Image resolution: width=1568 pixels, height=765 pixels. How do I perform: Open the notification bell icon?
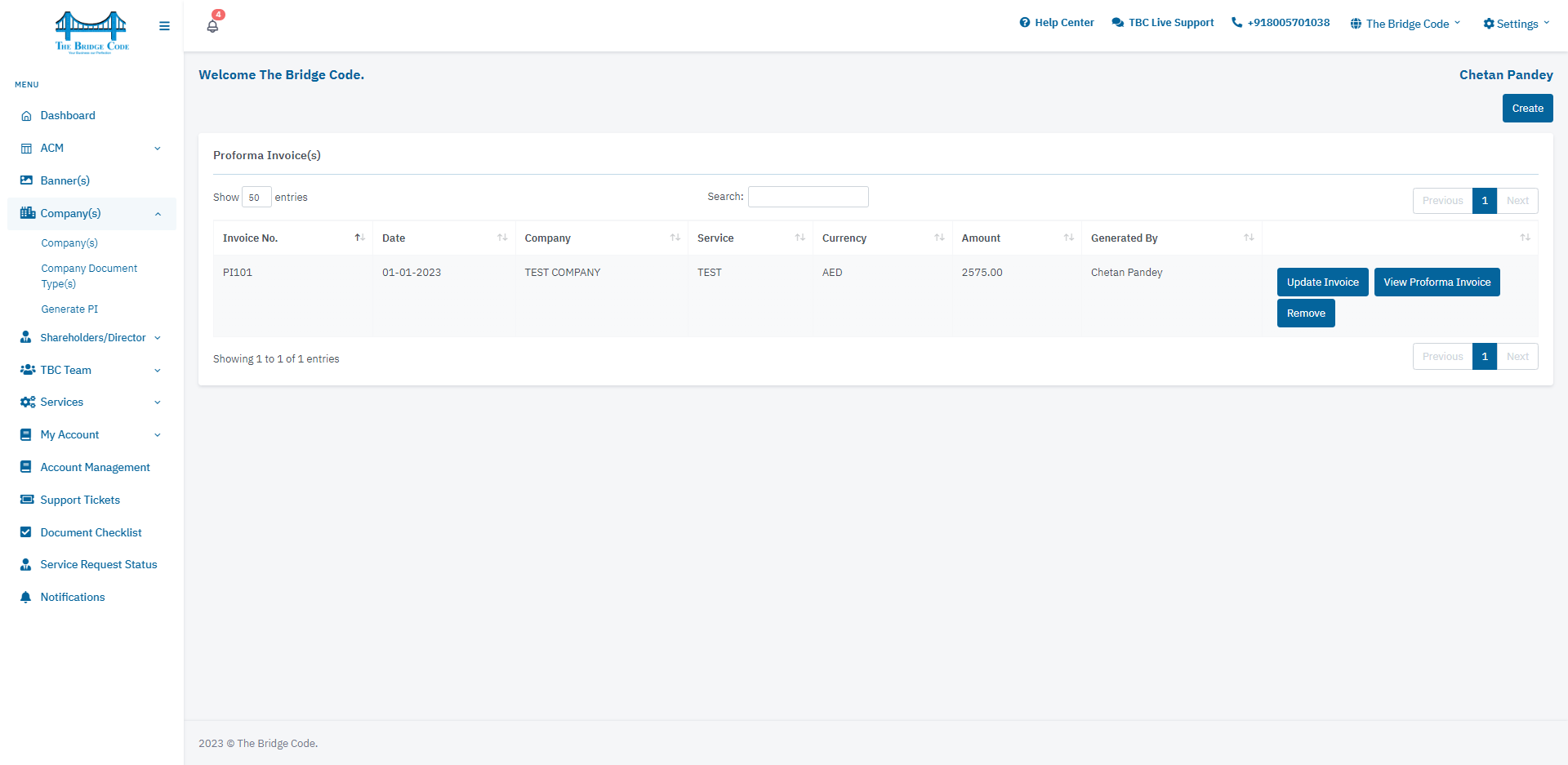pyautogui.click(x=212, y=25)
